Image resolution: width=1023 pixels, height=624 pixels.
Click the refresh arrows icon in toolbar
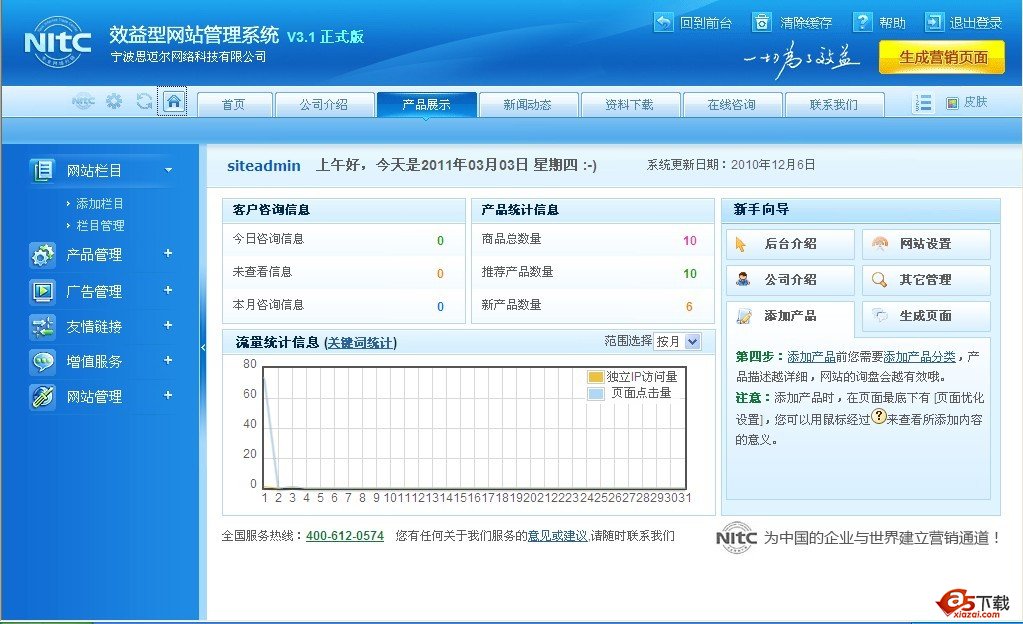tap(144, 101)
